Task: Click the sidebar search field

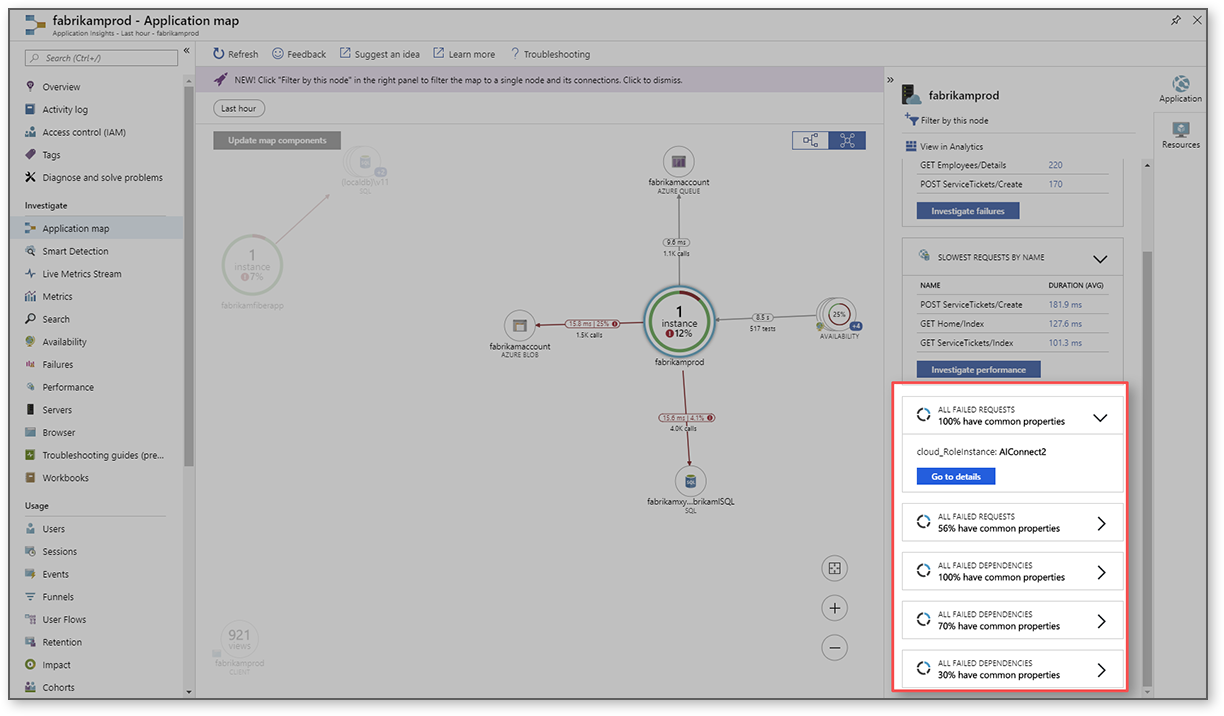Action: (100, 58)
